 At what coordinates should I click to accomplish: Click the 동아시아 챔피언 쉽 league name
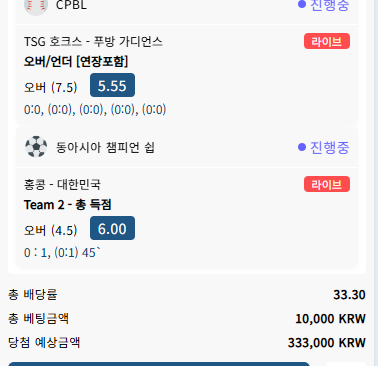105,147
